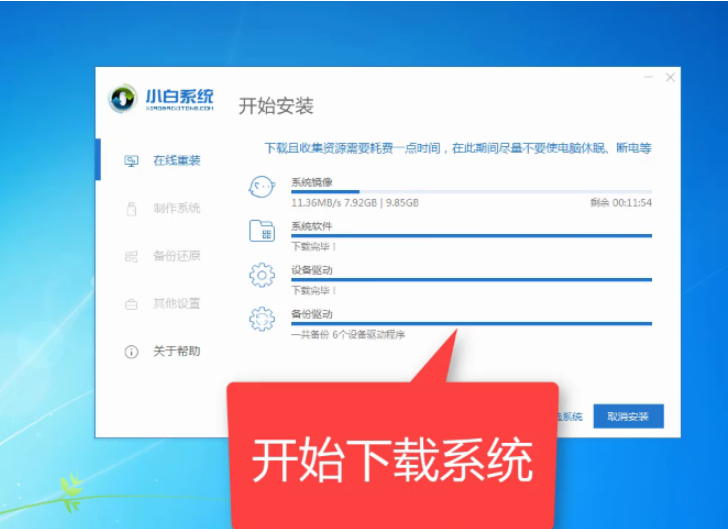Select the 备份还原 sidebar item
Image resolution: width=728 pixels, height=529 pixels.
point(176,256)
